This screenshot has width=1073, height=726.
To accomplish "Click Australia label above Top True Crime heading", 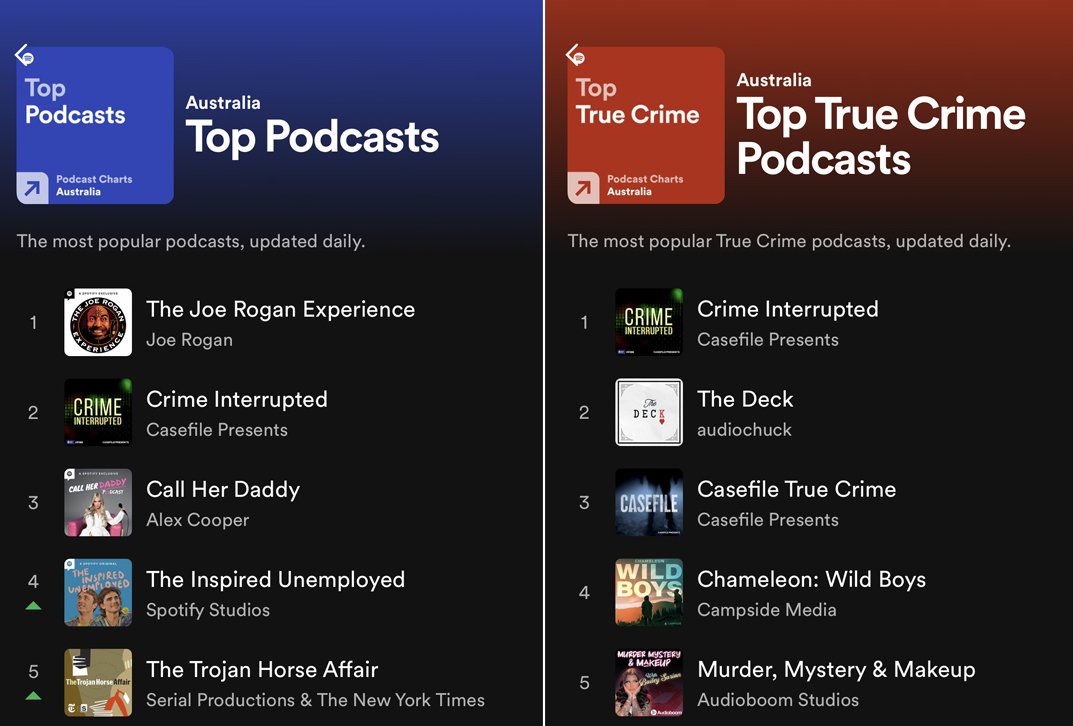I will coord(774,80).
